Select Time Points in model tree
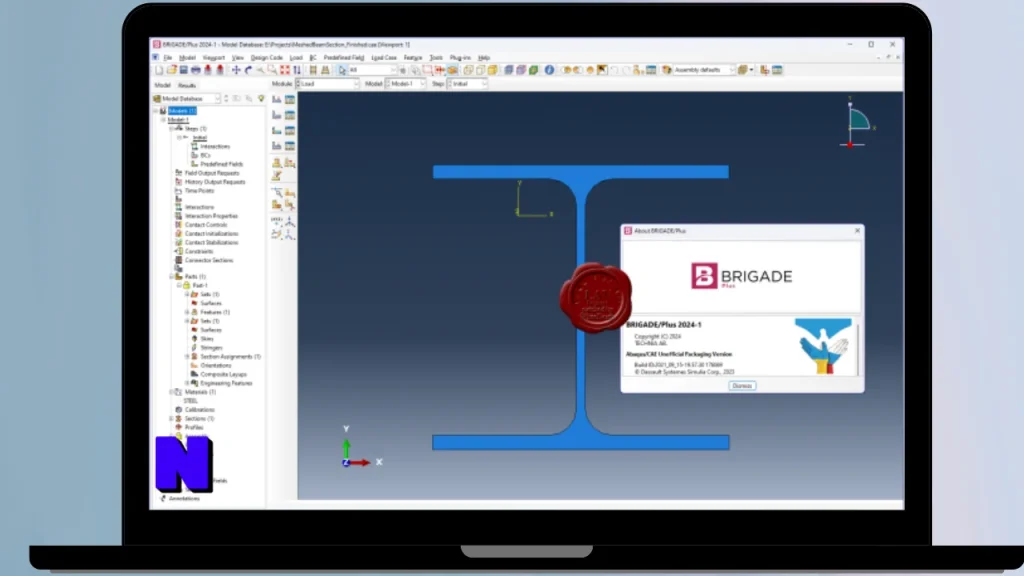 (x=199, y=191)
